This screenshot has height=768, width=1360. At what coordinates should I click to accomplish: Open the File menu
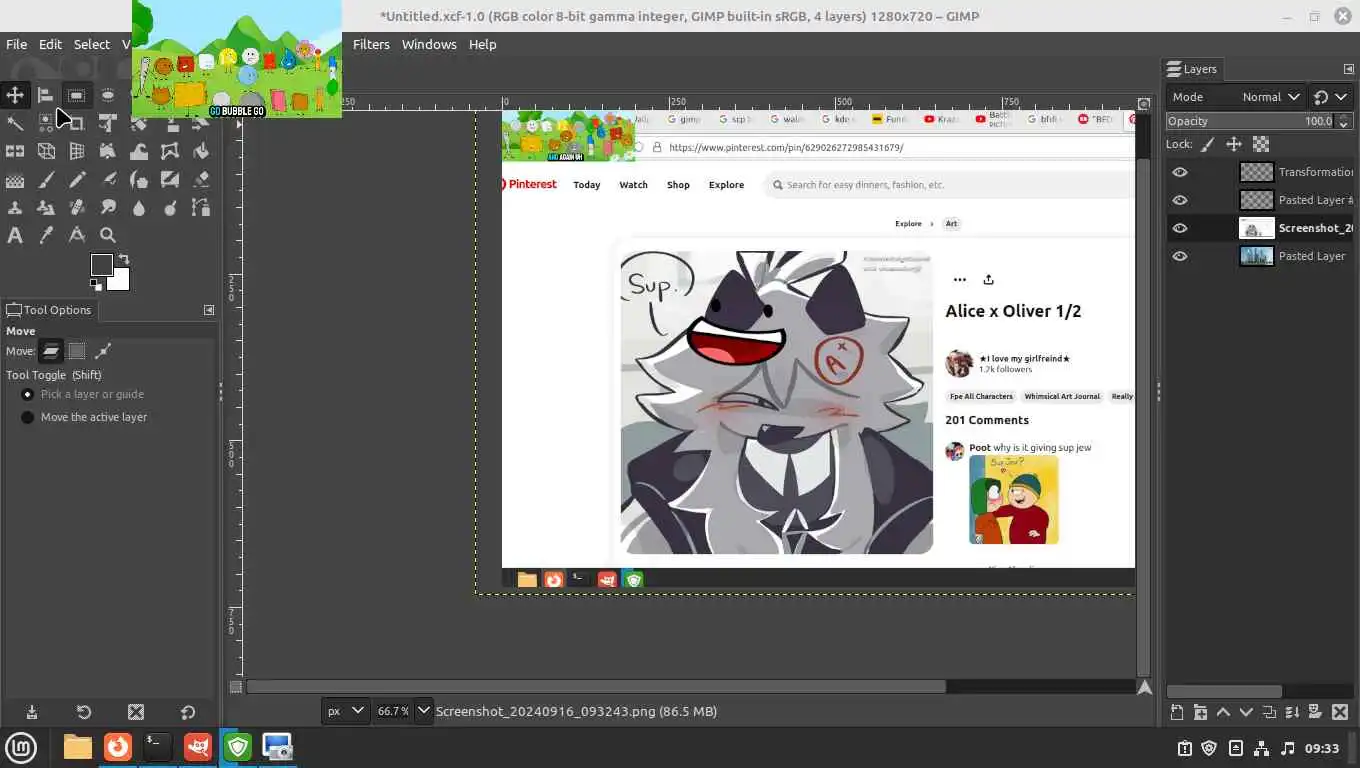pos(17,44)
